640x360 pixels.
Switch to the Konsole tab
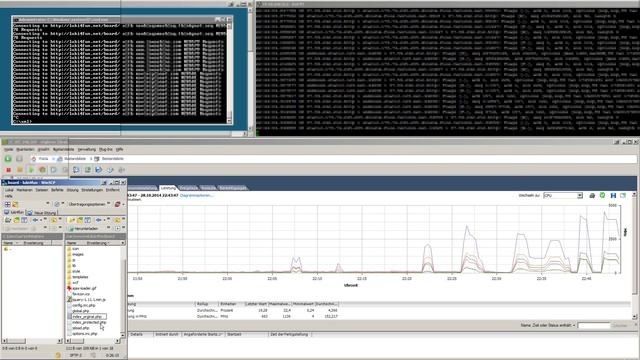pos(208,188)
